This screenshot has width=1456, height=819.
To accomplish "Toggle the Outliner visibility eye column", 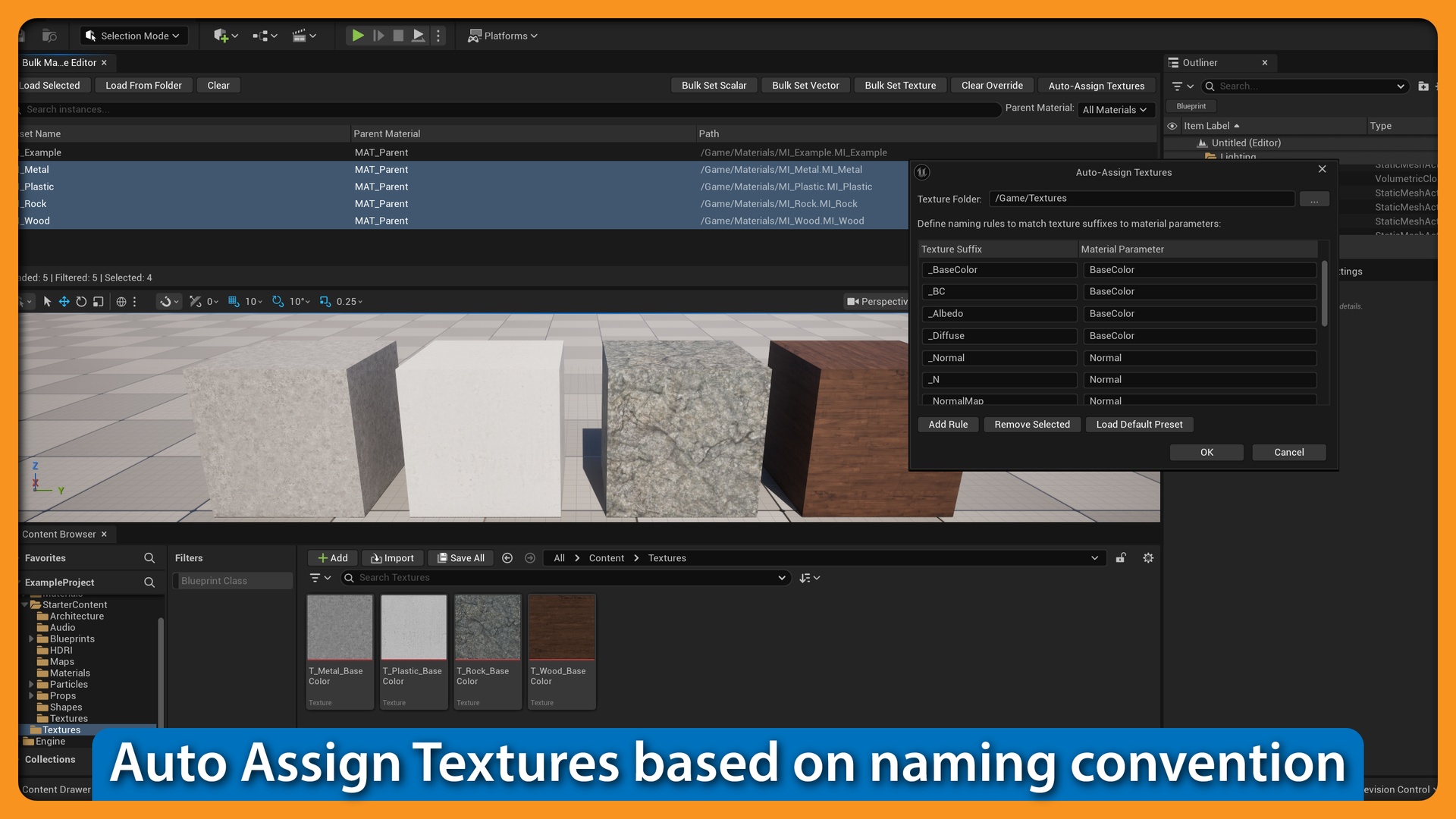I will pos(1172,126).
